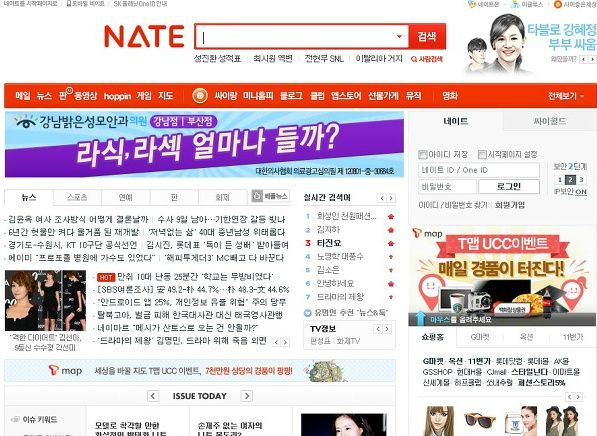Toggle IP보안 ON
This screenshot has height=436, width=597.
click(x=581, y=192)
